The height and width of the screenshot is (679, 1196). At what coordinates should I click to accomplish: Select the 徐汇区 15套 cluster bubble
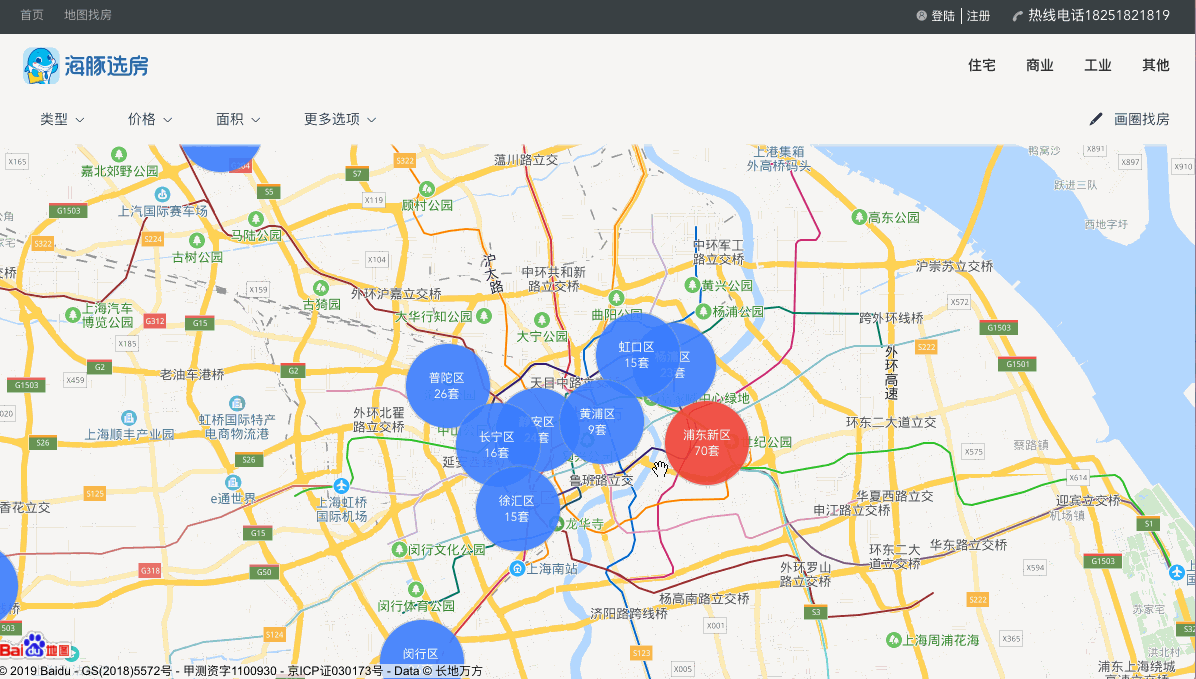pos(517,509)
